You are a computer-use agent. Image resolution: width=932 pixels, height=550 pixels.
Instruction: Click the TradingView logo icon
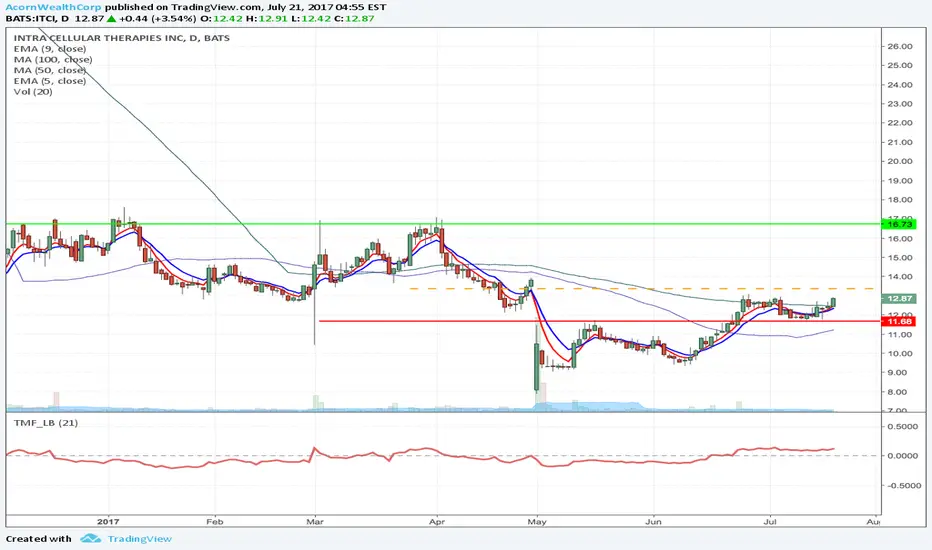pyautogui.click(x=91, y=539)
